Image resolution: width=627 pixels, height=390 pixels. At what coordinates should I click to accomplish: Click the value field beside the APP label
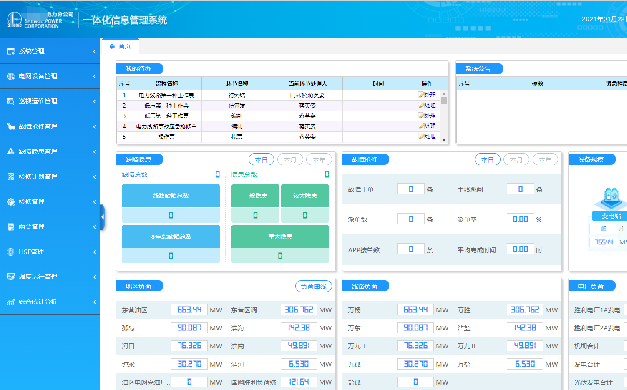tap(411, 249)
